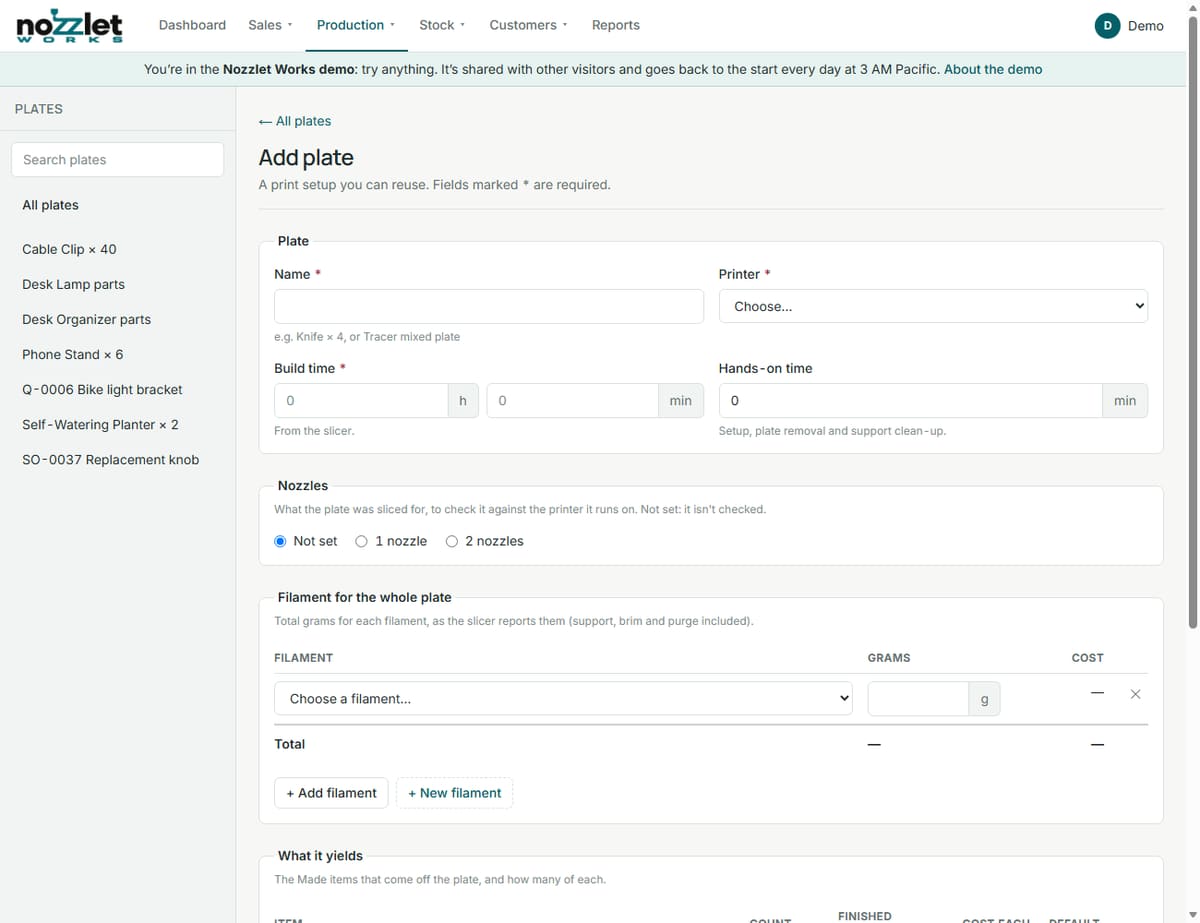The width and height of the screenshot is (1200, 923).
Task: Open the Customers menu
Action: point(528,25)
